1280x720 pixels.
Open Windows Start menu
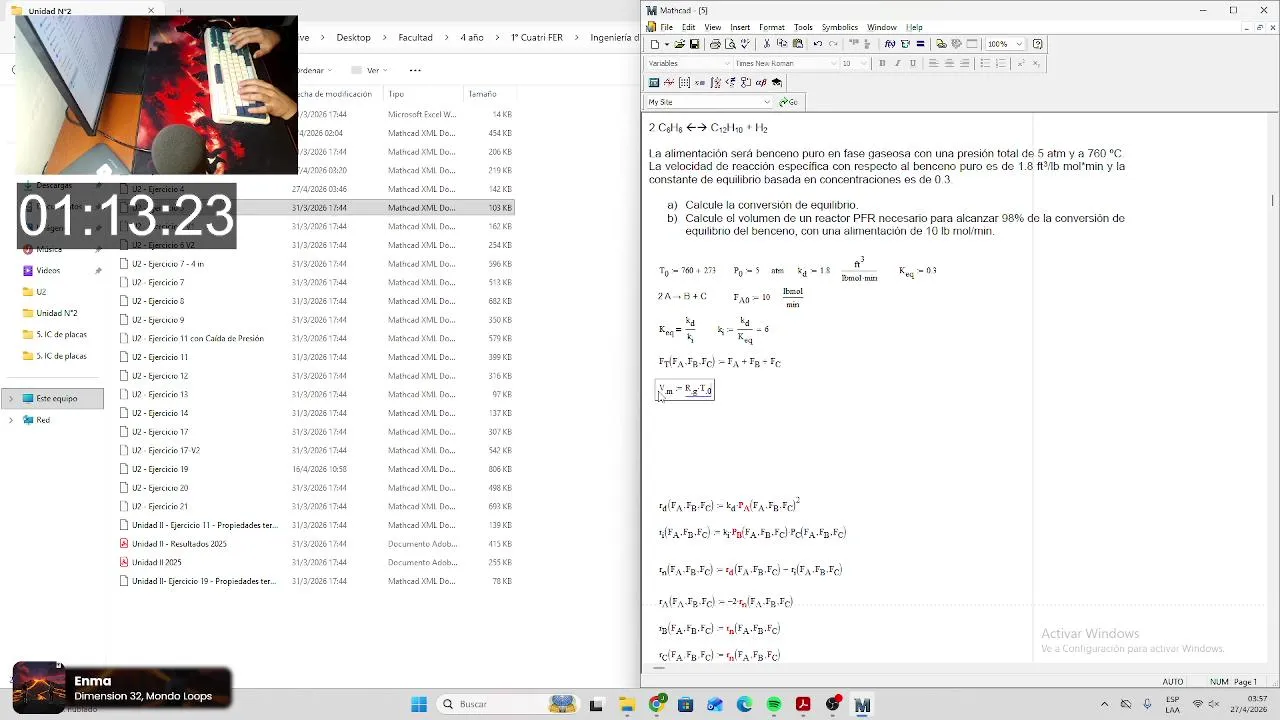(x=419, y=704)
